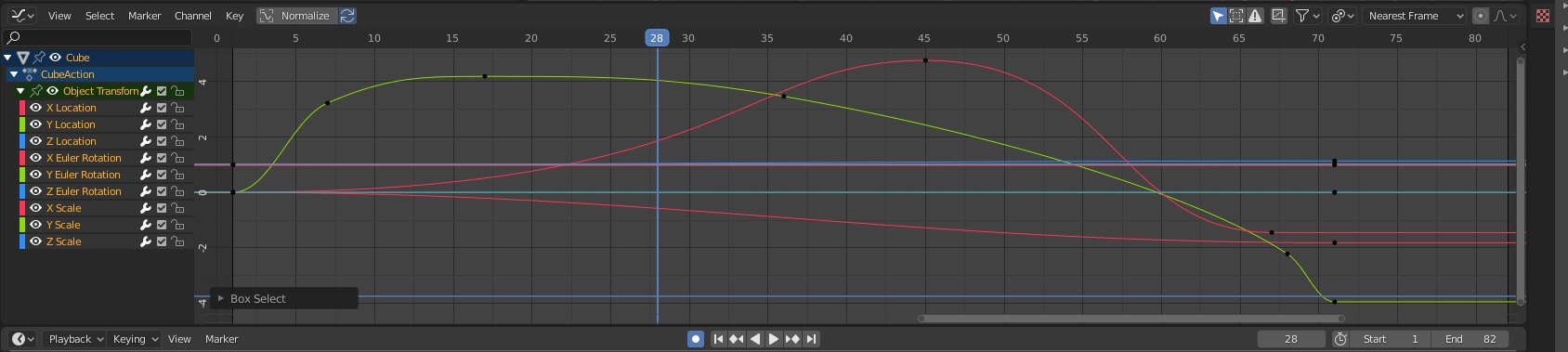Toggle pin icon on Object Transforms

[36, 91]
